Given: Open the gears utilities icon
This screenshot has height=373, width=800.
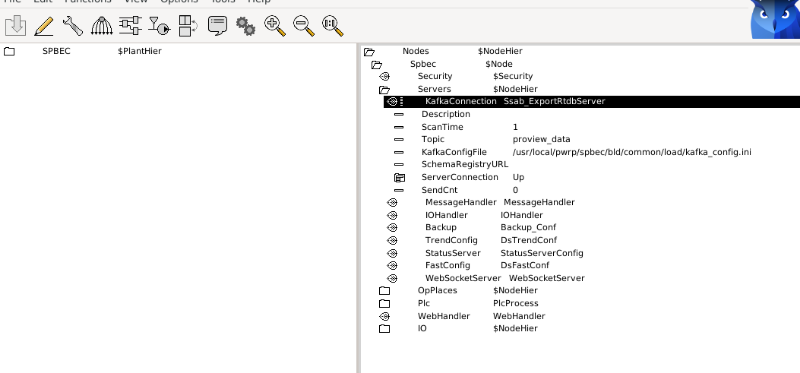Looking at the screenshot, I should pos(246,25).
